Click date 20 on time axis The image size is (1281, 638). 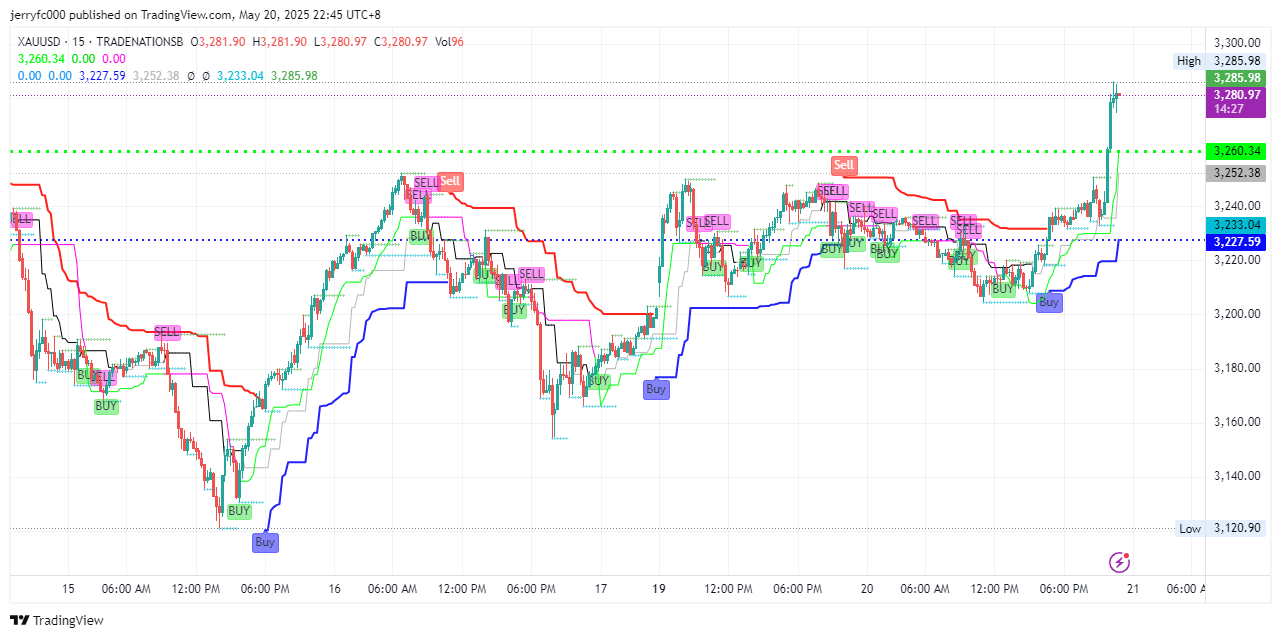[867, 590]
